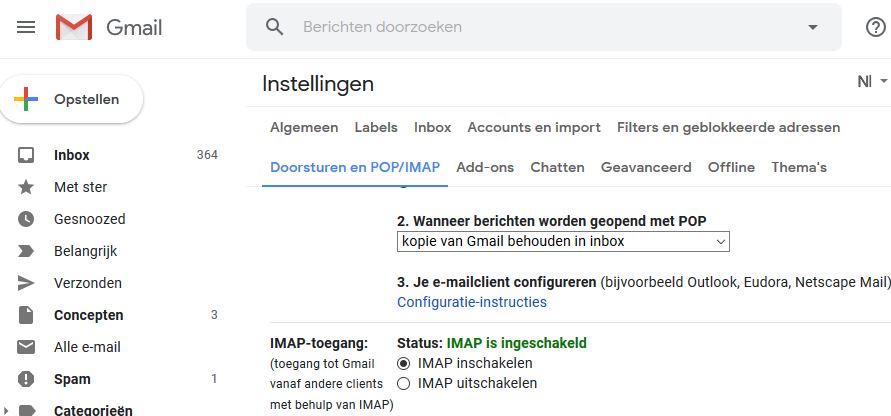Screen dimensions: 891x416
Task: Open the hamburger main menu
Action: click(26, 27)
